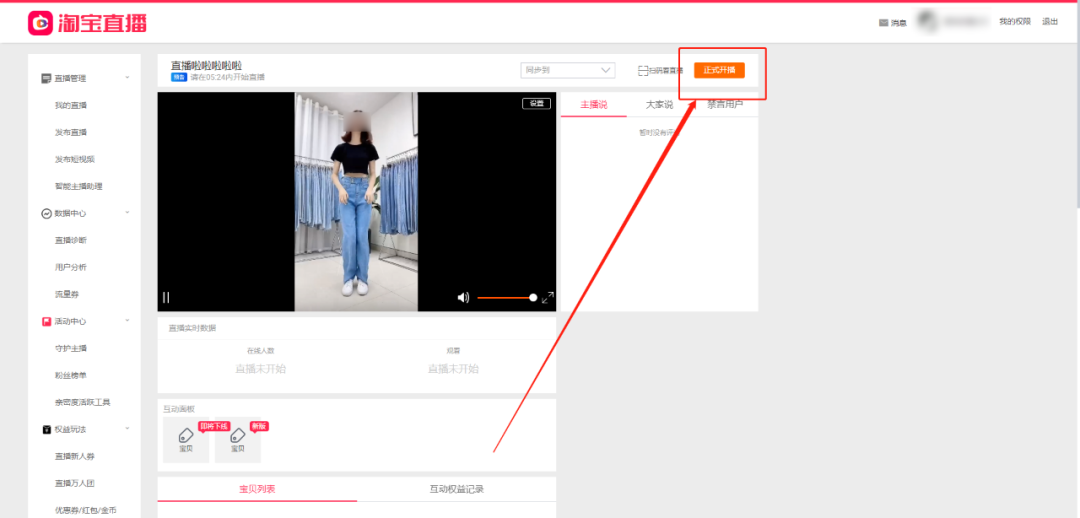Image resolution: width=1080 pixels, height=518 pixels.
Task: Click the 宝贝 tile labeled 新版
Action: coord(238,440)
